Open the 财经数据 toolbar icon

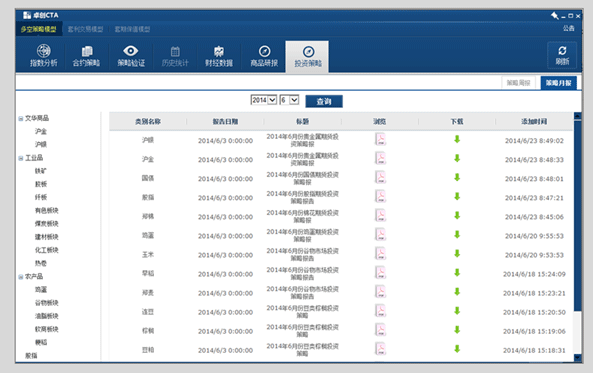point(219,56)
